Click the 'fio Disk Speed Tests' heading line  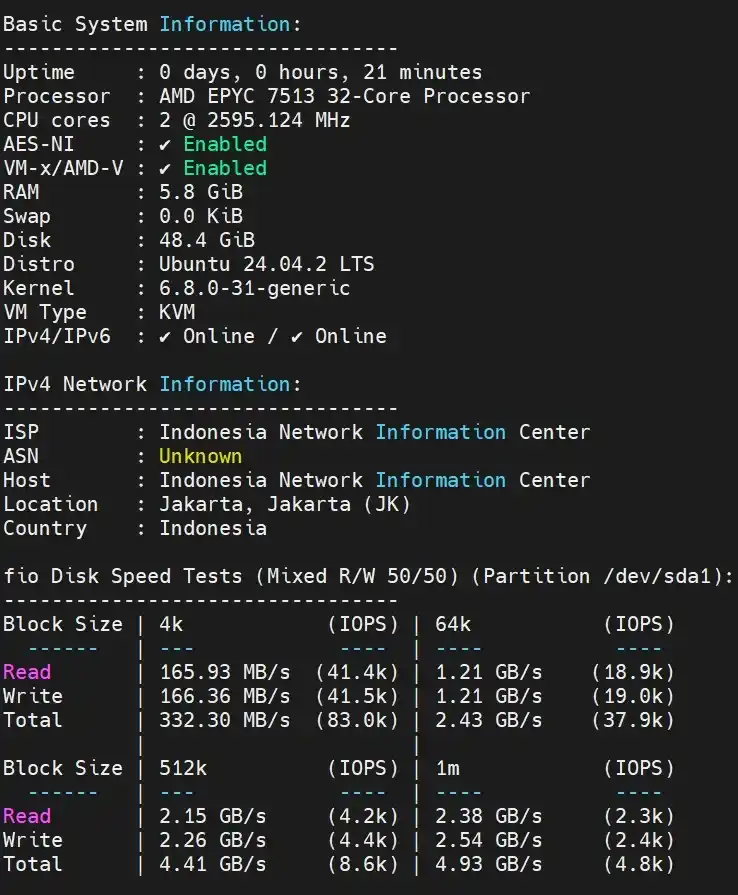point(368,576)
